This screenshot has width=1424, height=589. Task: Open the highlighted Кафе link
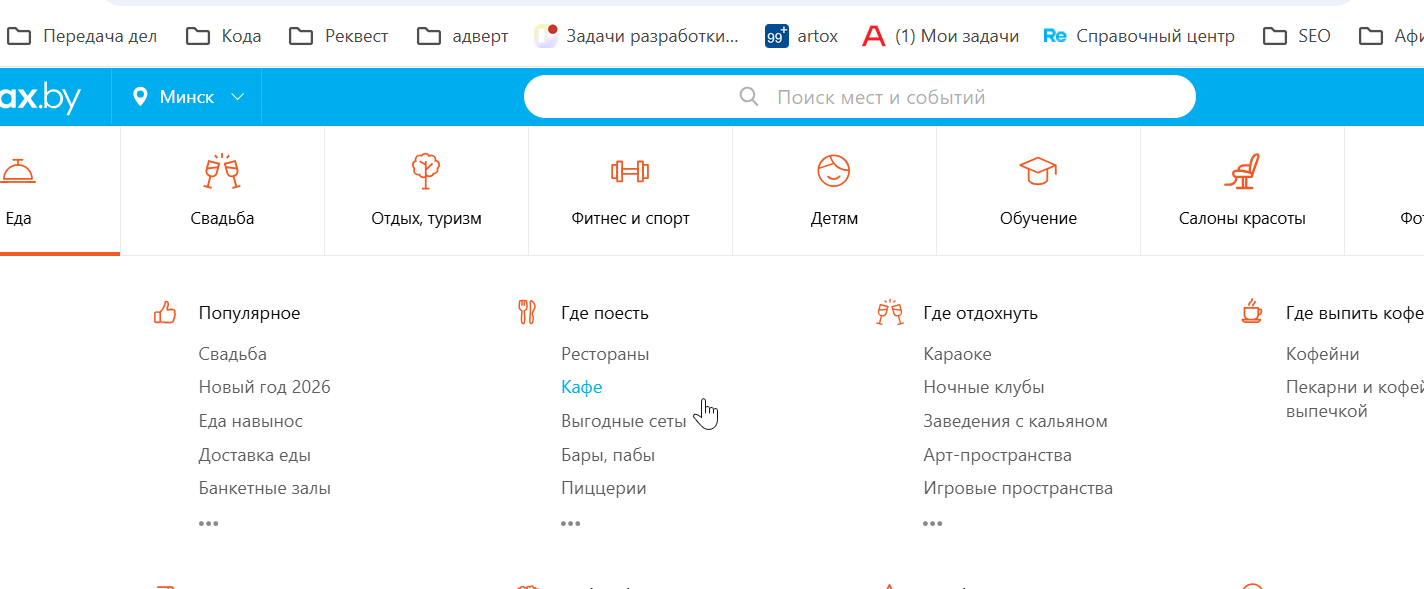pos(582,387)
